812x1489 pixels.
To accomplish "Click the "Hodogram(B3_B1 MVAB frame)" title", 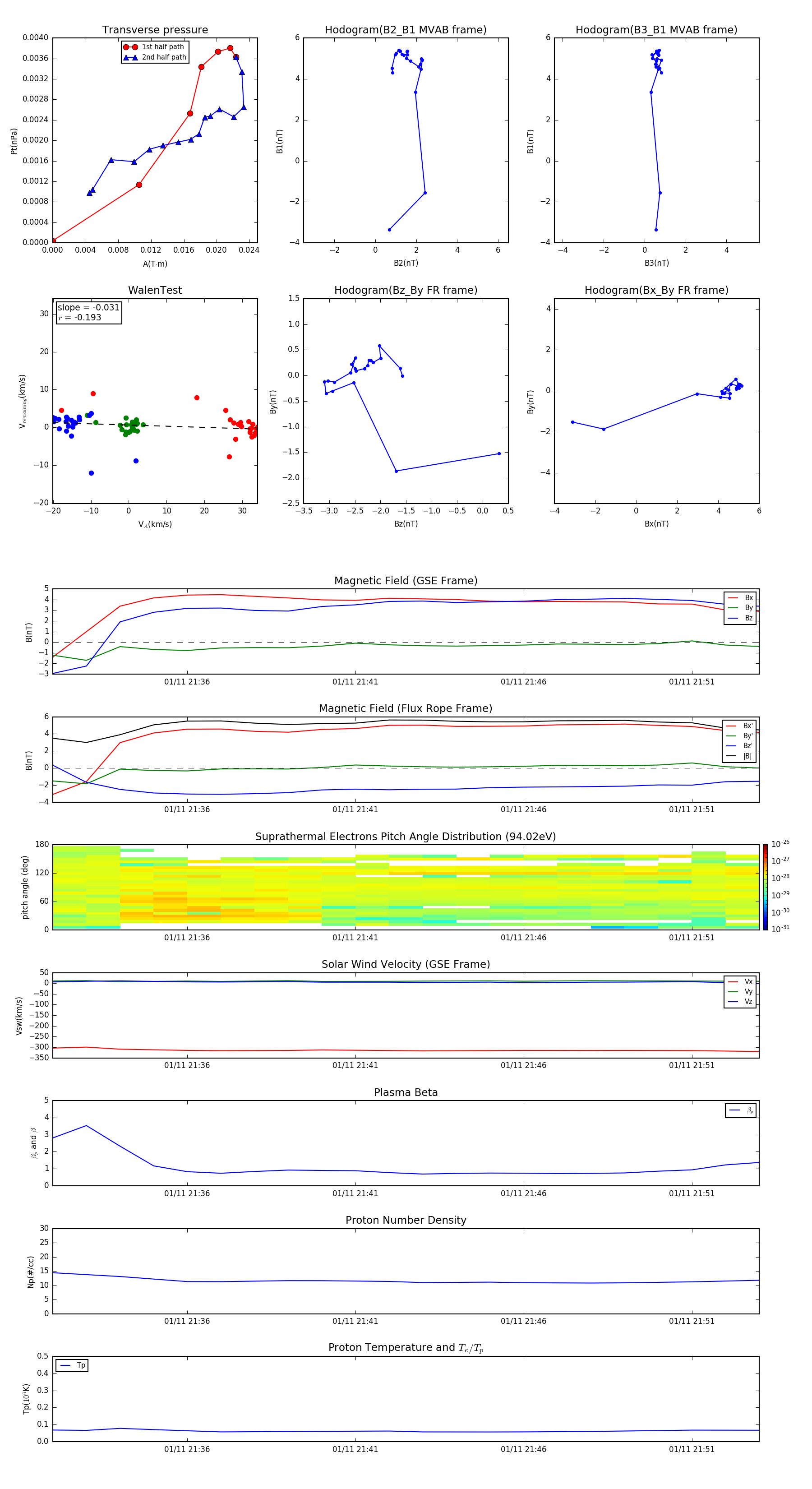I will coord(656,30).
